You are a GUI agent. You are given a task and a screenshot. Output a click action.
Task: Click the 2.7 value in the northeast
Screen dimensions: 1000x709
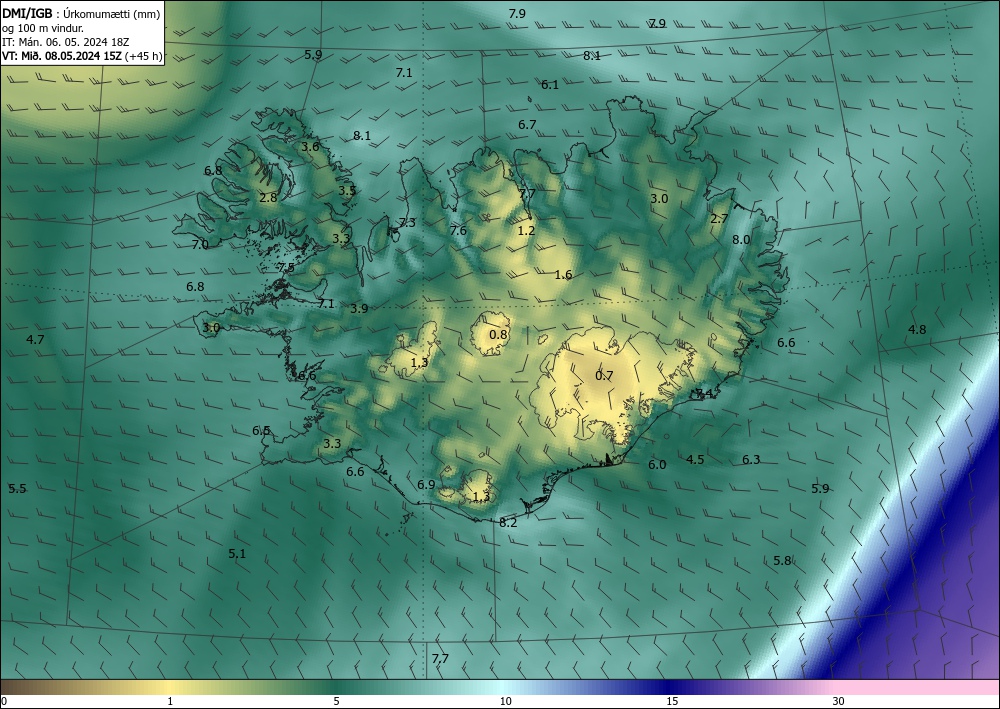(x=719, y=219)
